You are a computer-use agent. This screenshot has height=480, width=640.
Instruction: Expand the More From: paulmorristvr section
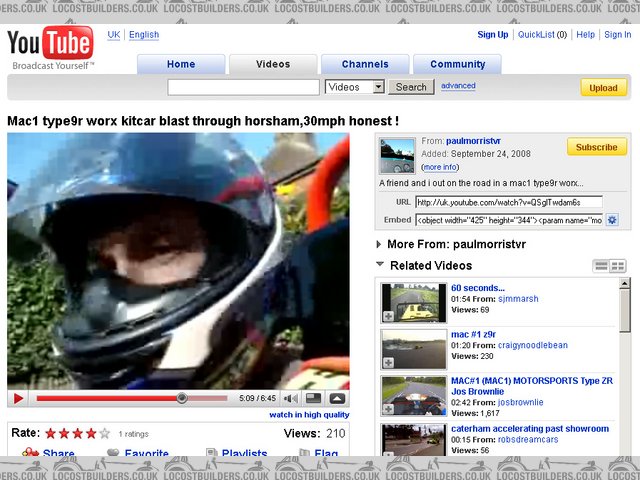point(379,244)
